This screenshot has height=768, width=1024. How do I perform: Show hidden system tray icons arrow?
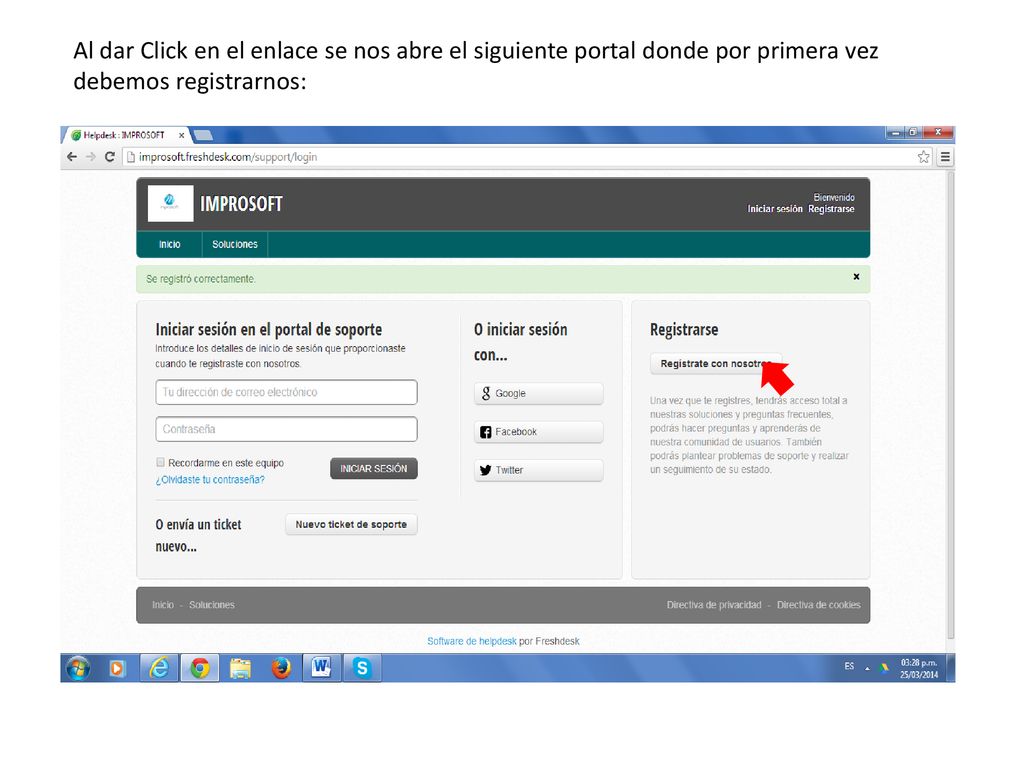point(867,668)
